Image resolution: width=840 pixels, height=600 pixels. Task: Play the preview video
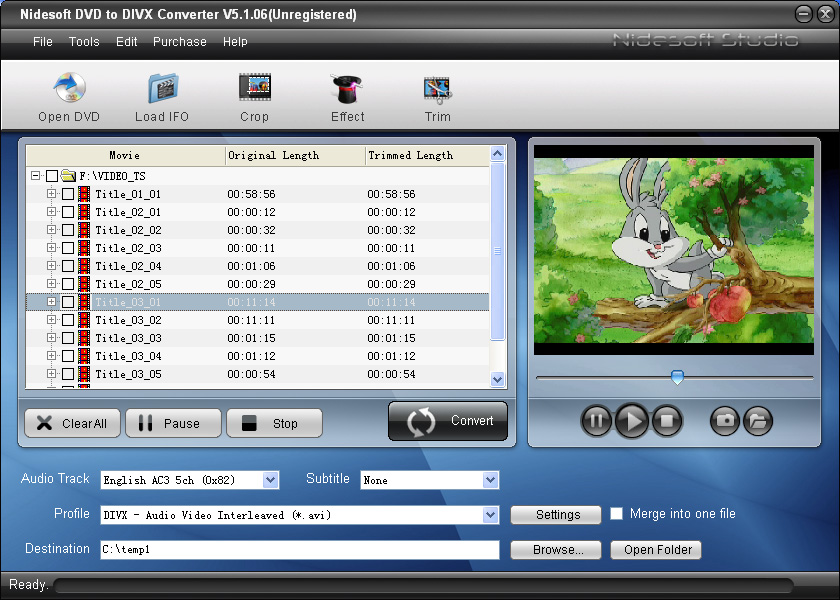(632, 421)
